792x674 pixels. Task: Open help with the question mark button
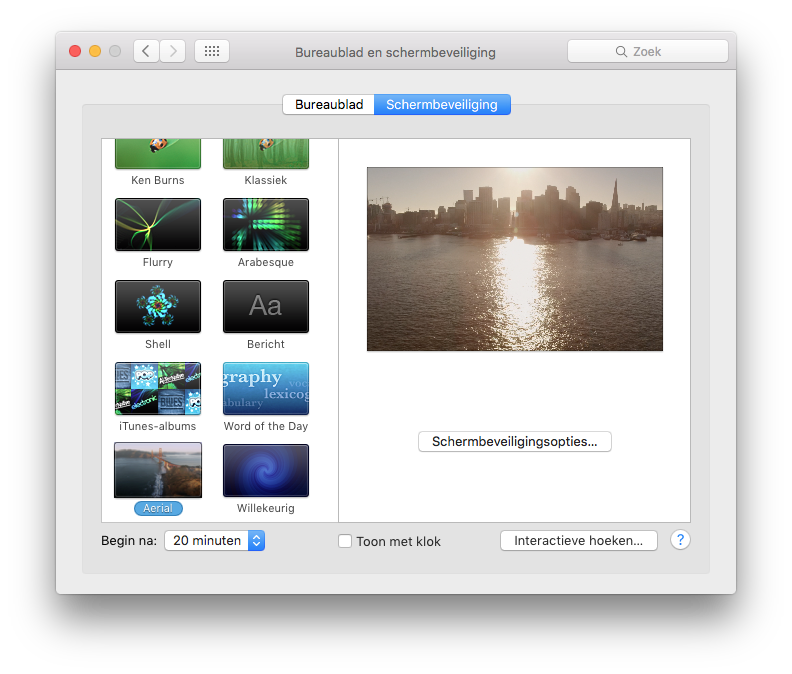click(680, 540)
